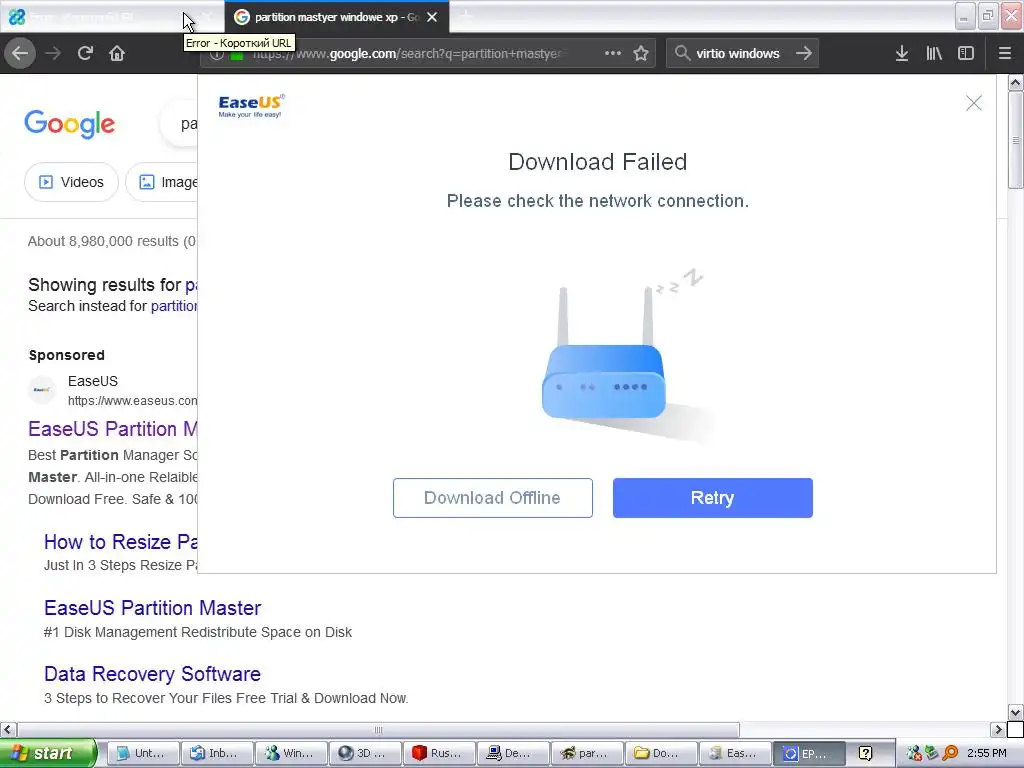Open the browser hamburger menu
This screenshot has height=768, width=1024.
(1005, 54)
